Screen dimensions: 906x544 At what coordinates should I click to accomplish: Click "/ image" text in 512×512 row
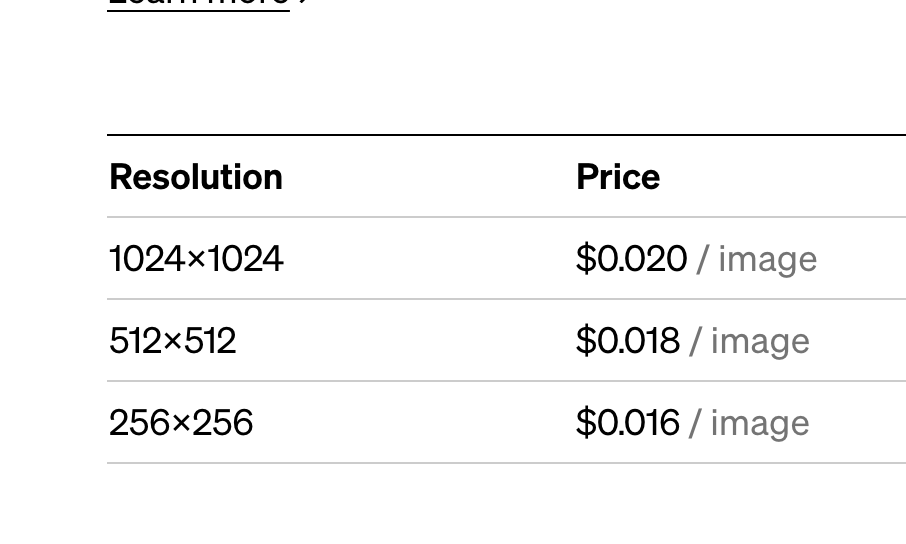pos(749,342)
